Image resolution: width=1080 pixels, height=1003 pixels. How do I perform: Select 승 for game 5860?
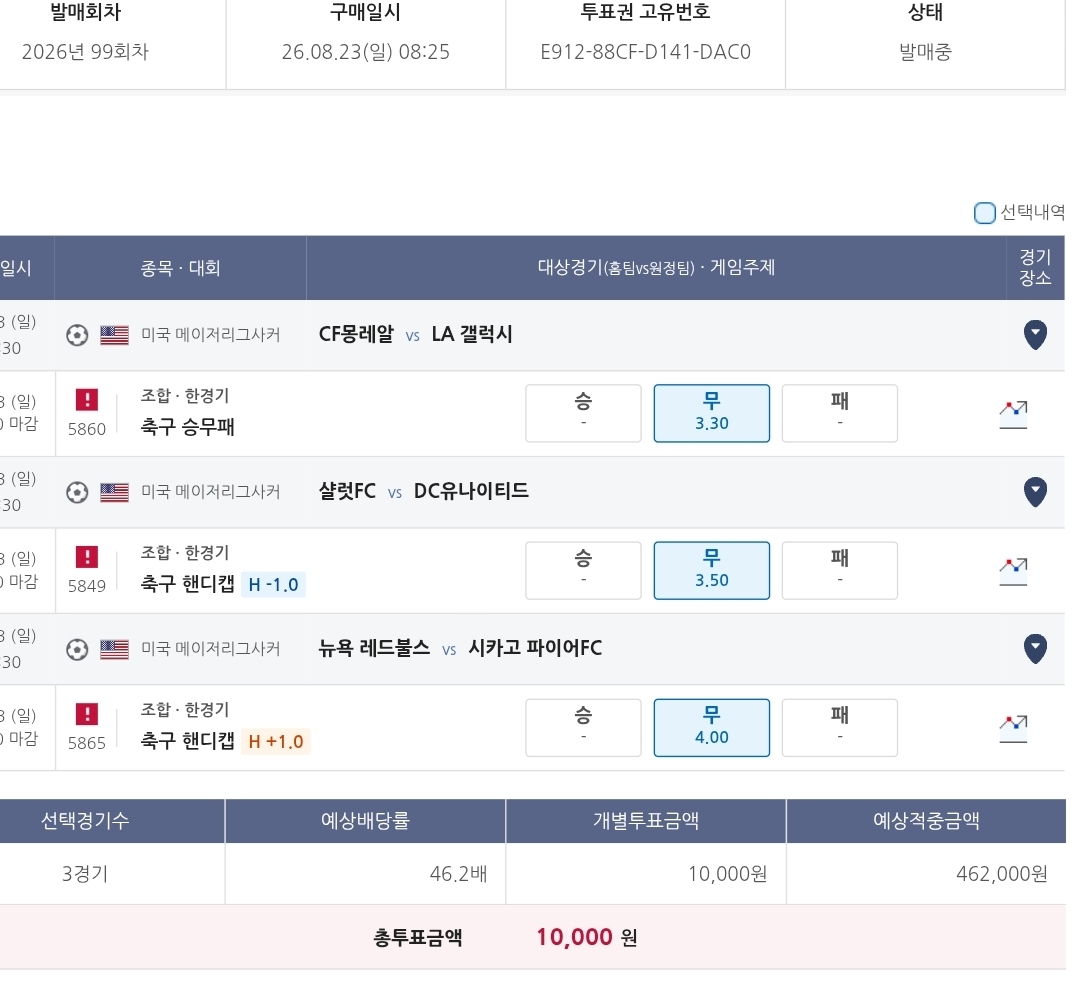[583, 413]
